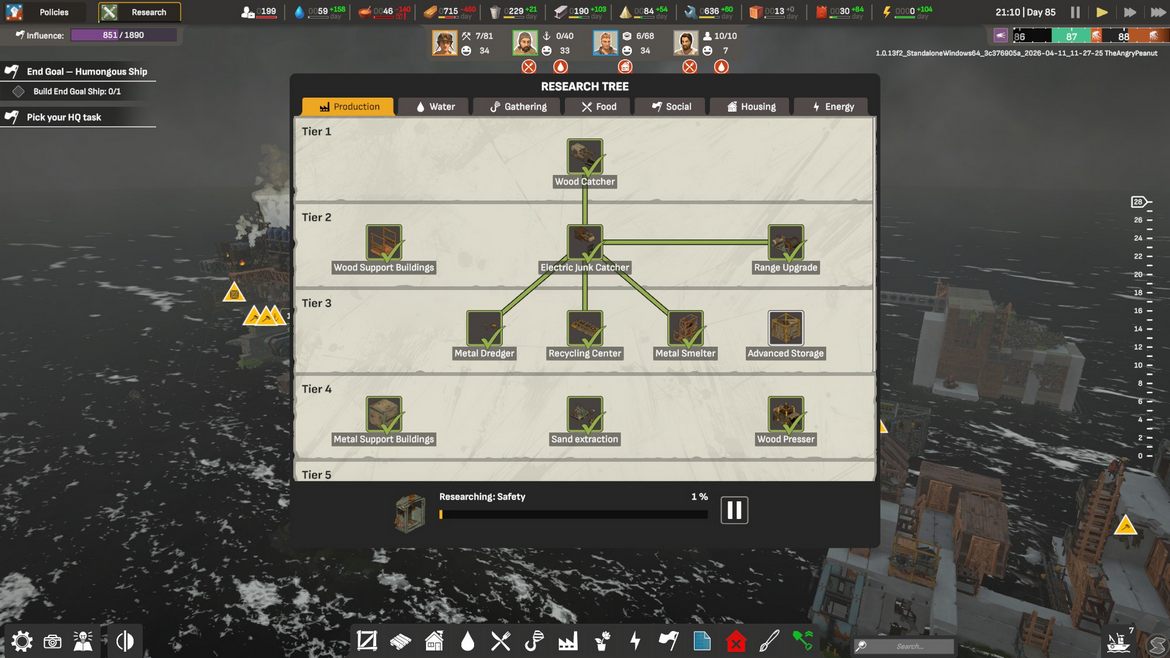Screen dimensions: 1170x658
Task: Click the Research button in top bar
Action: click(140, 12)
